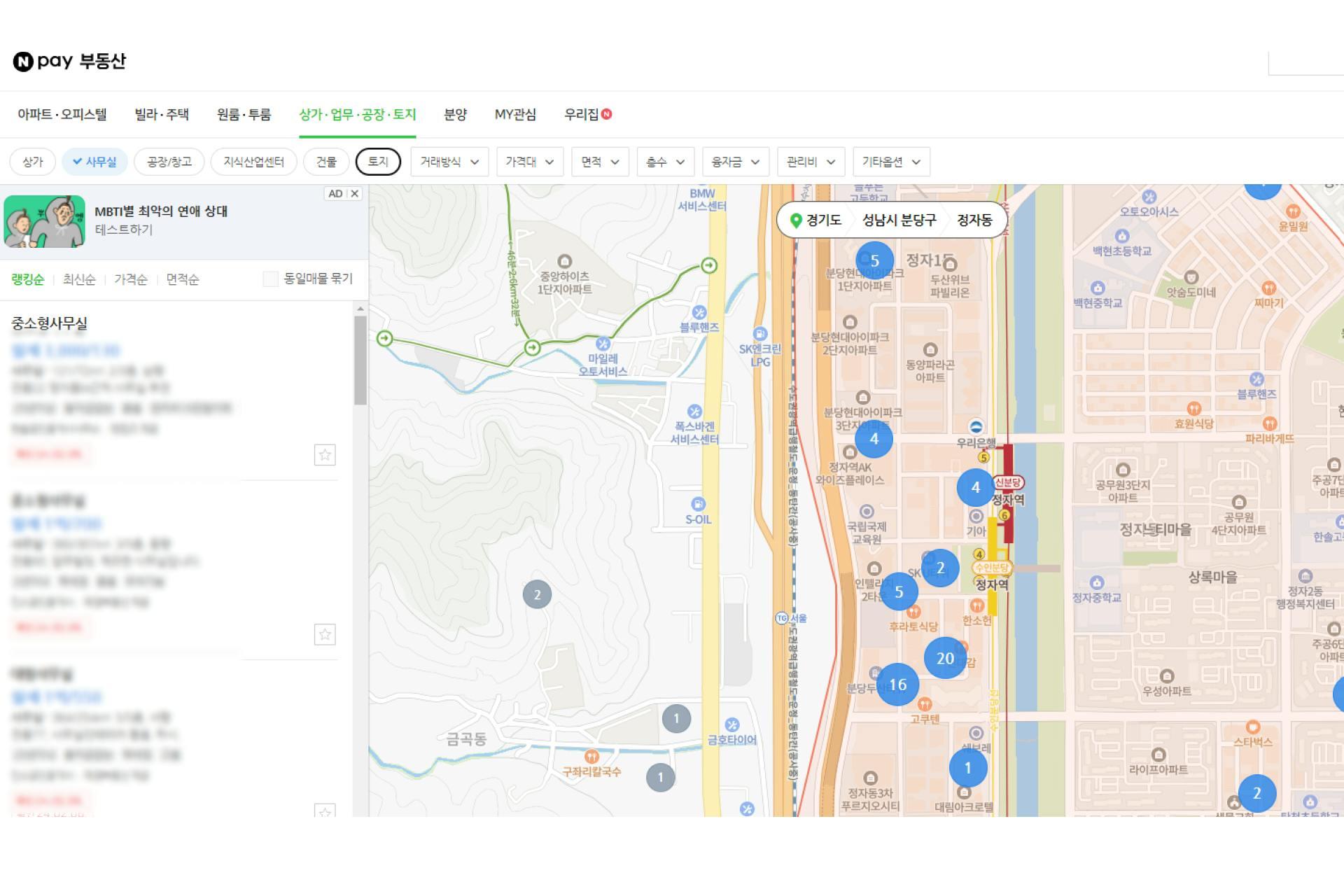Image resolution: width=1344 pixels, height=896 pixels.
Task: Check the 동일매물 묶기 checkbox
Action: [x=270, y=279]
